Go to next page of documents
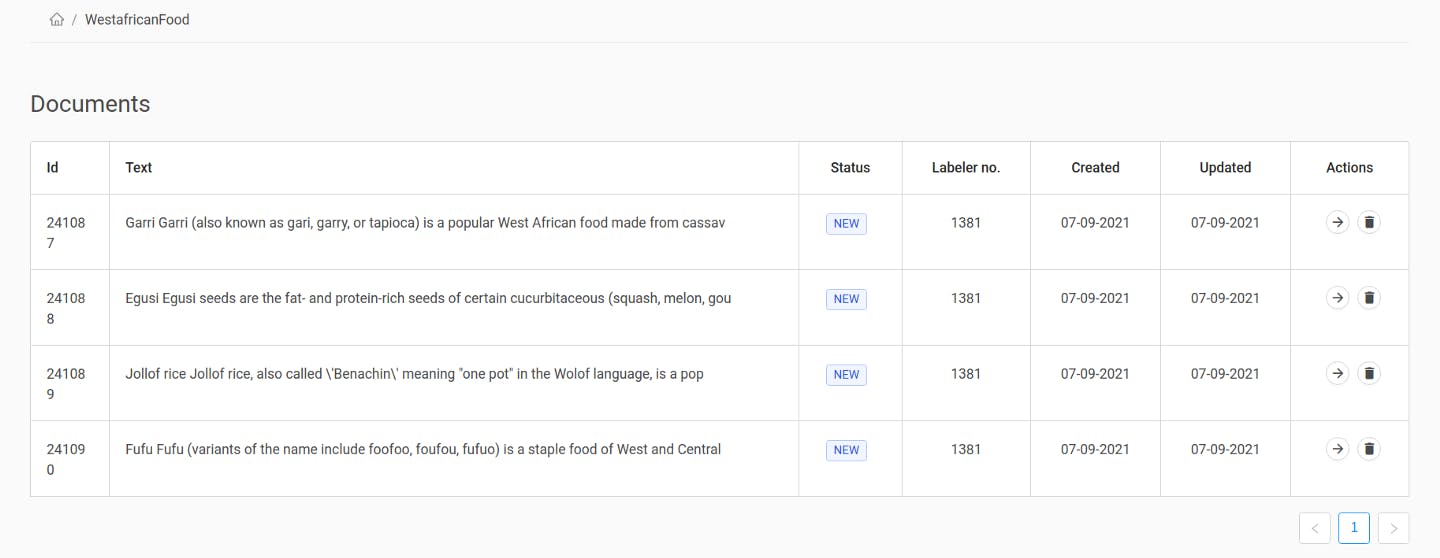The image size is (1440, 558). [1393, 528]
